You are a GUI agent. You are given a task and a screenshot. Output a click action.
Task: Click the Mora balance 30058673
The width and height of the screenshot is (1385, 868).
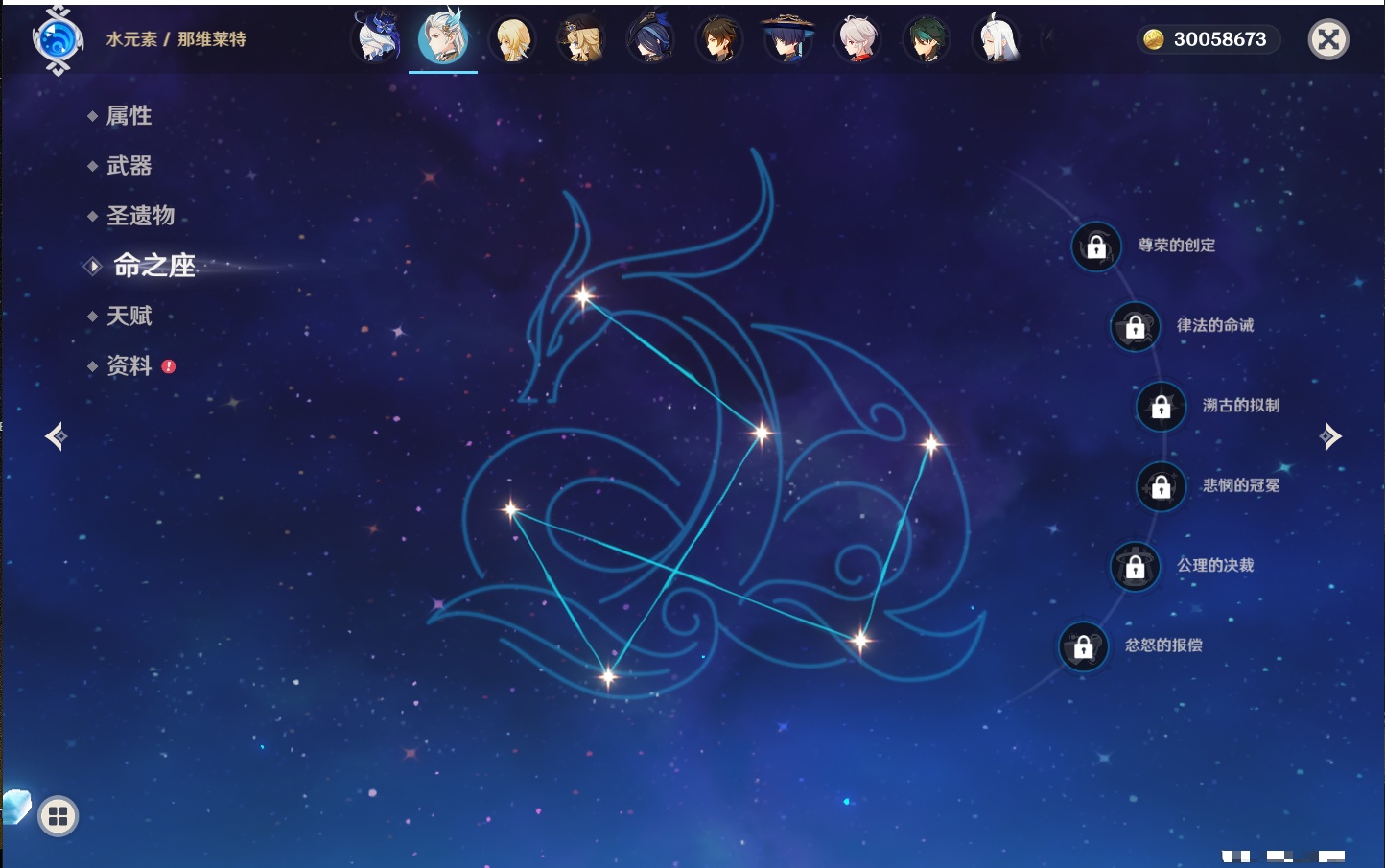coord(1220,39)
